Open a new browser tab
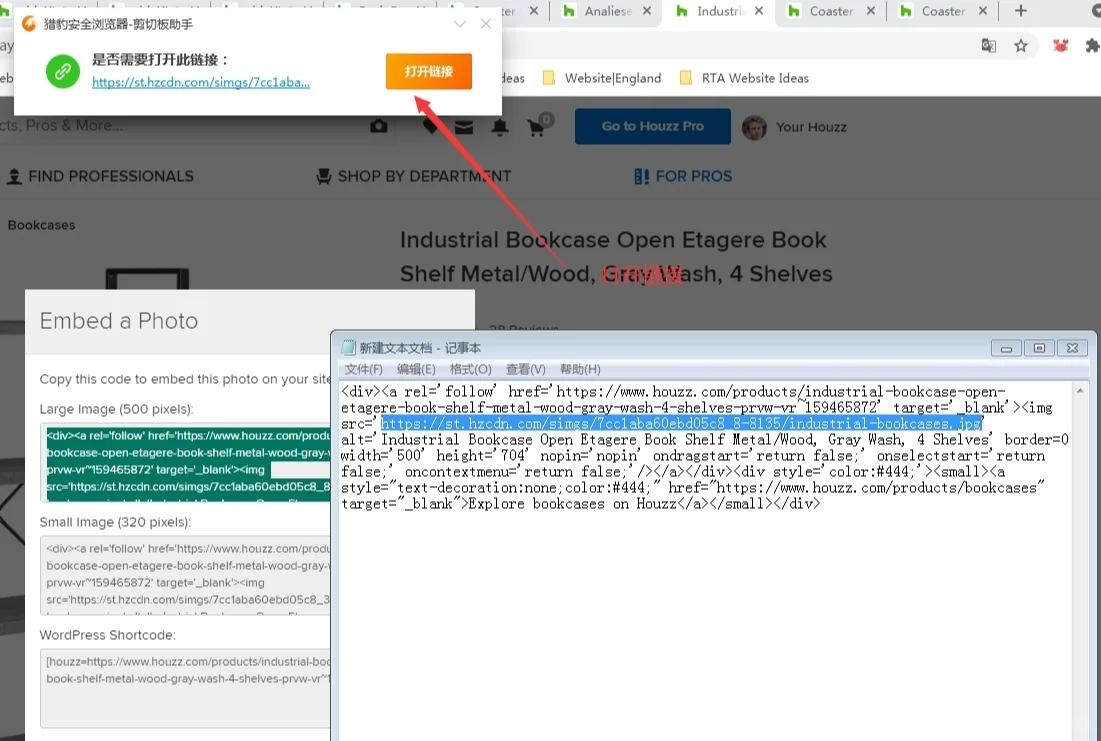1101x741 pixels. pyautogui.click(x=1021, y=11)
